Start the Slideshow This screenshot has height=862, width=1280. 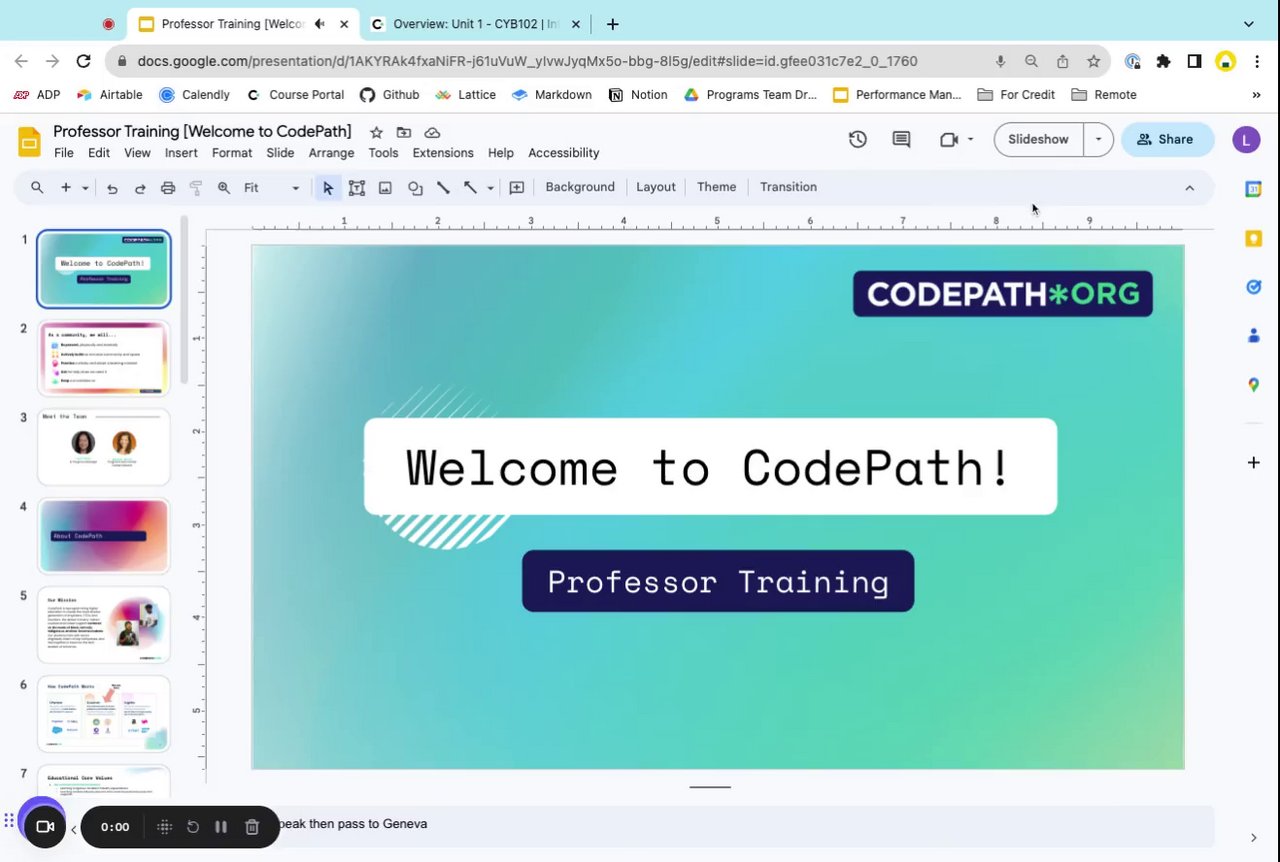(x=1038, y=140)
